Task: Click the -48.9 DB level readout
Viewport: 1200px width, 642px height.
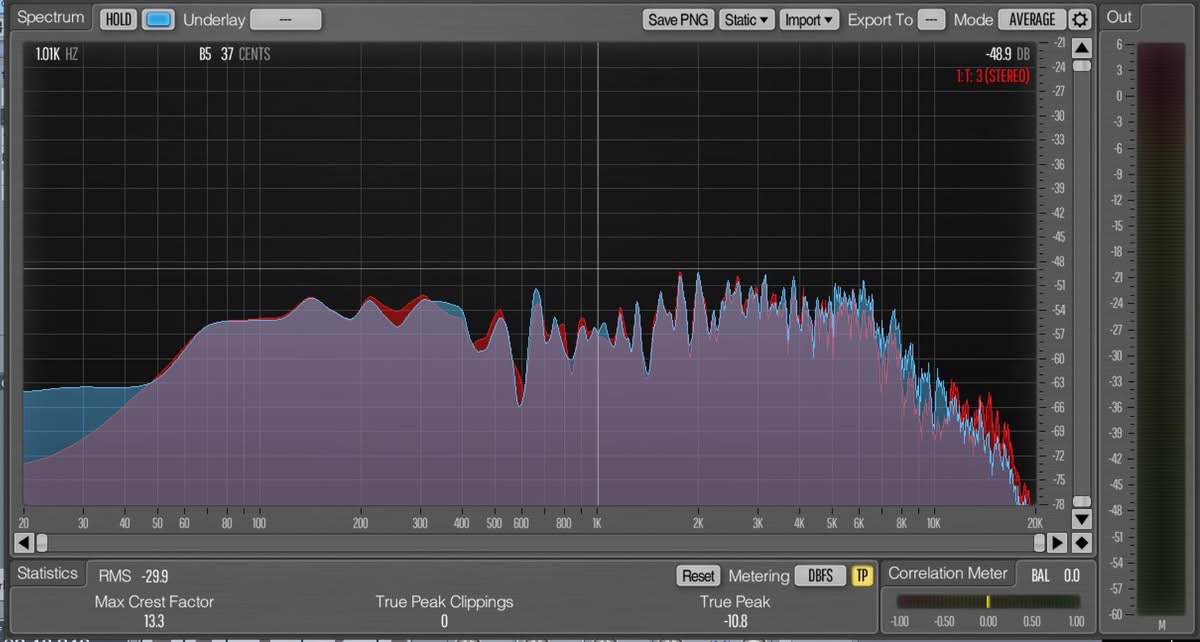Action: click(x=1008, y=54)
